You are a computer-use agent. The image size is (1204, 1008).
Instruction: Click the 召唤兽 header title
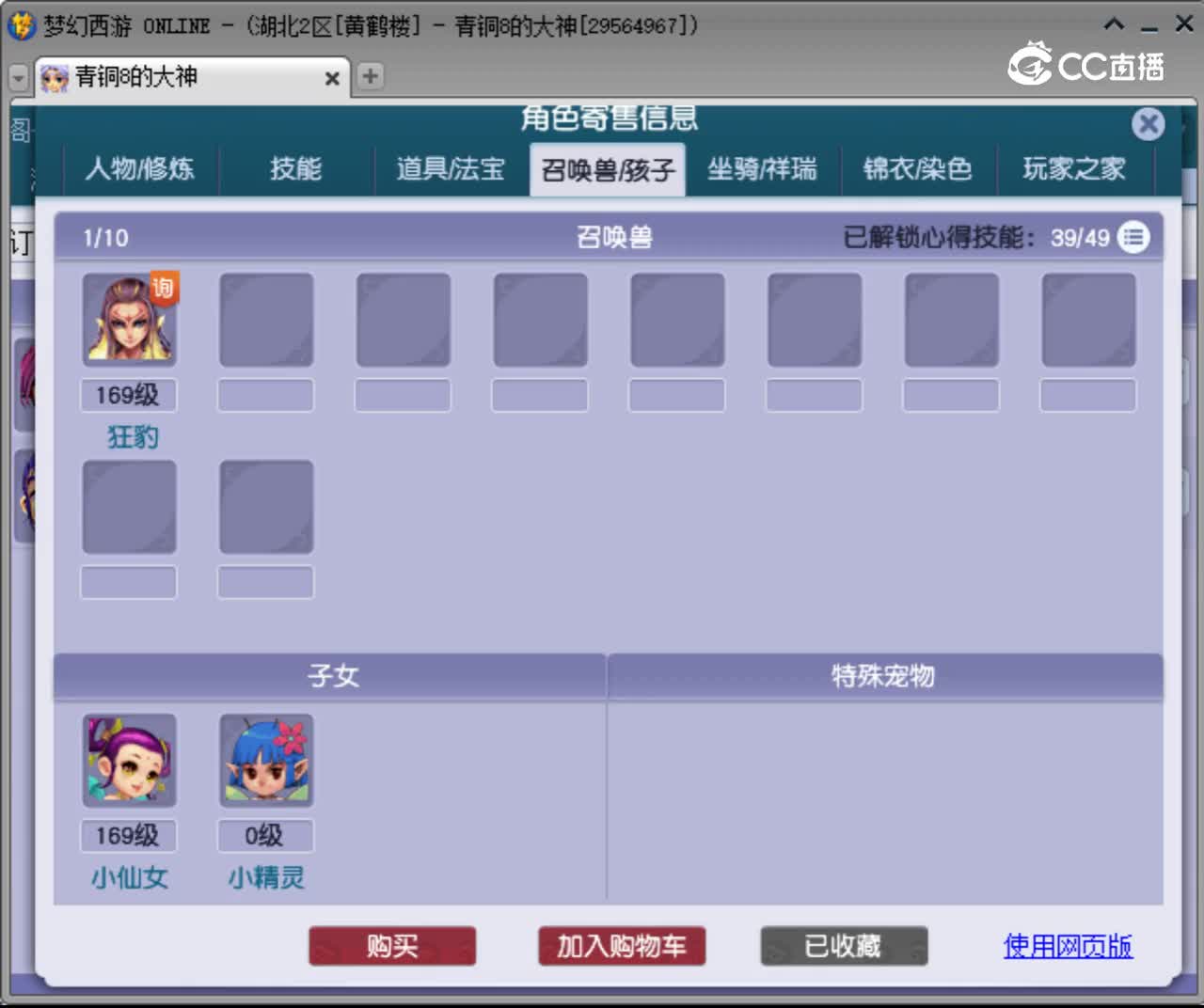point(614,237)
